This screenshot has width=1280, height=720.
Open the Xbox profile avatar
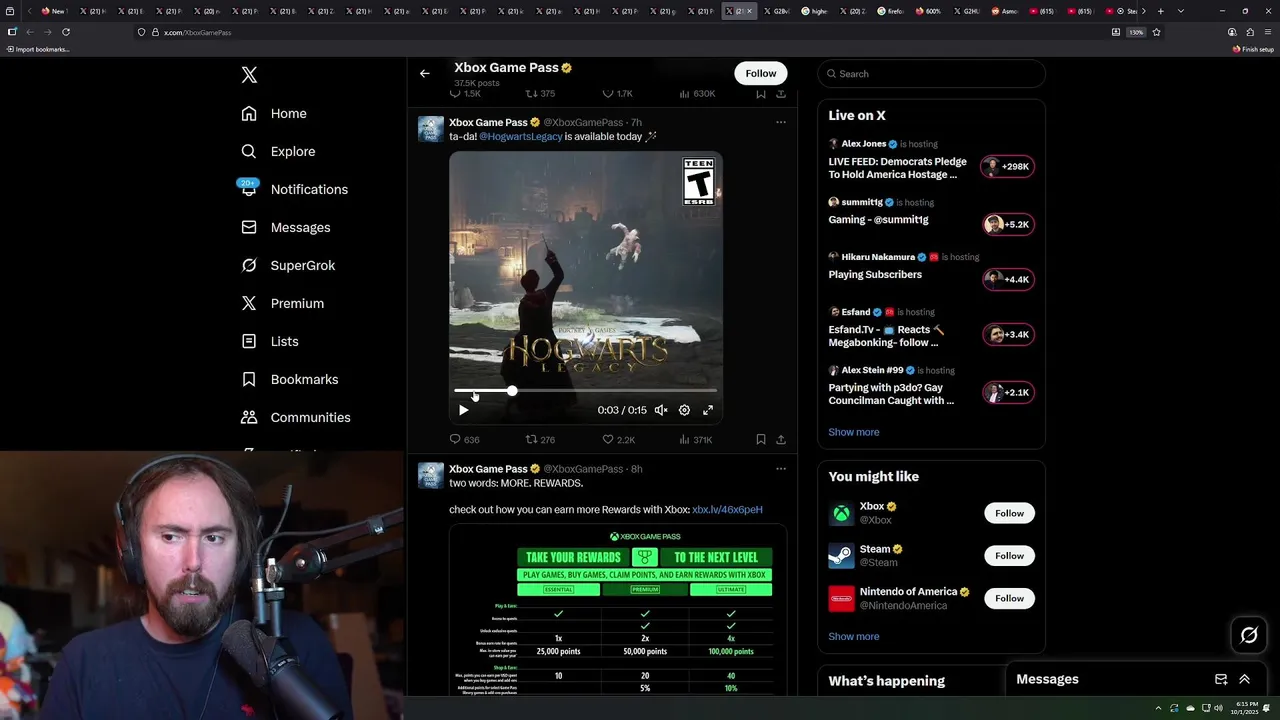842,513
